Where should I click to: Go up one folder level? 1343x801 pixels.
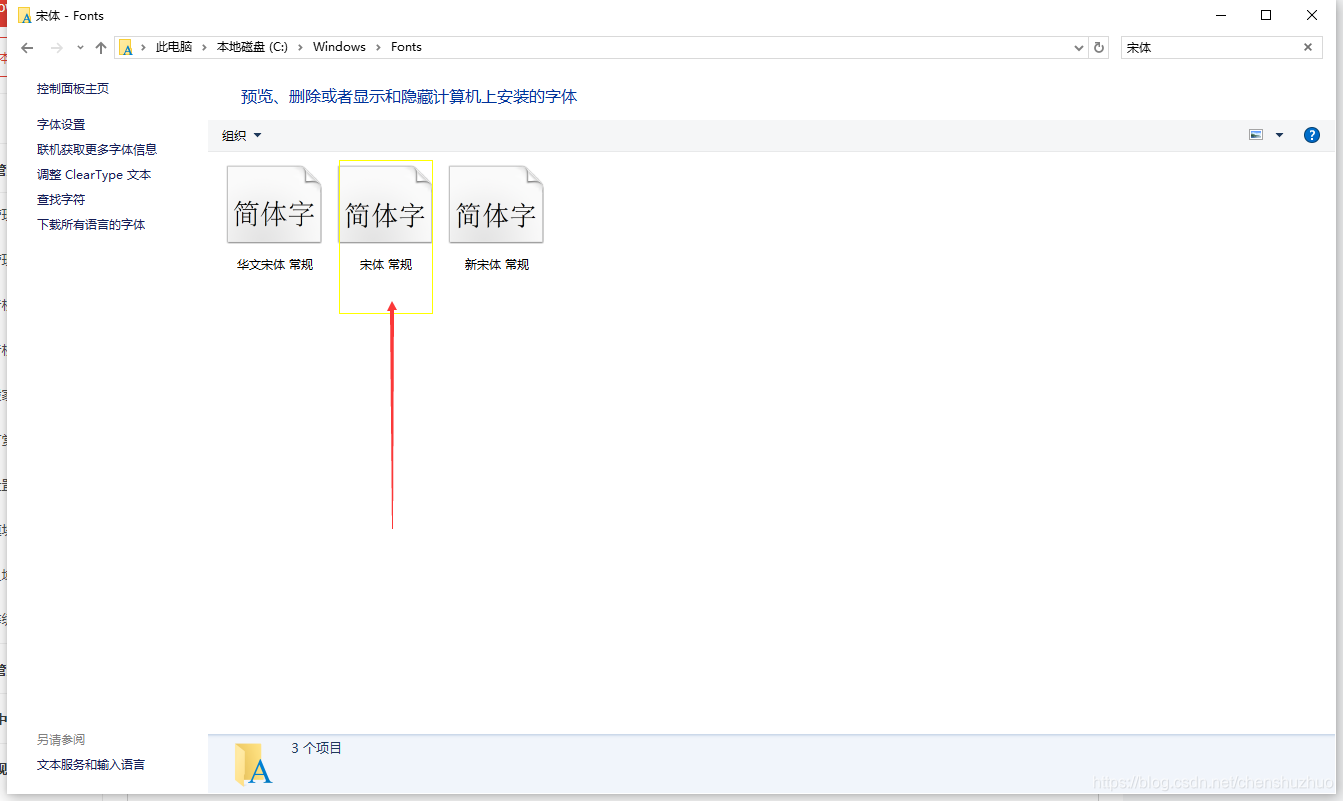point(101,48)
